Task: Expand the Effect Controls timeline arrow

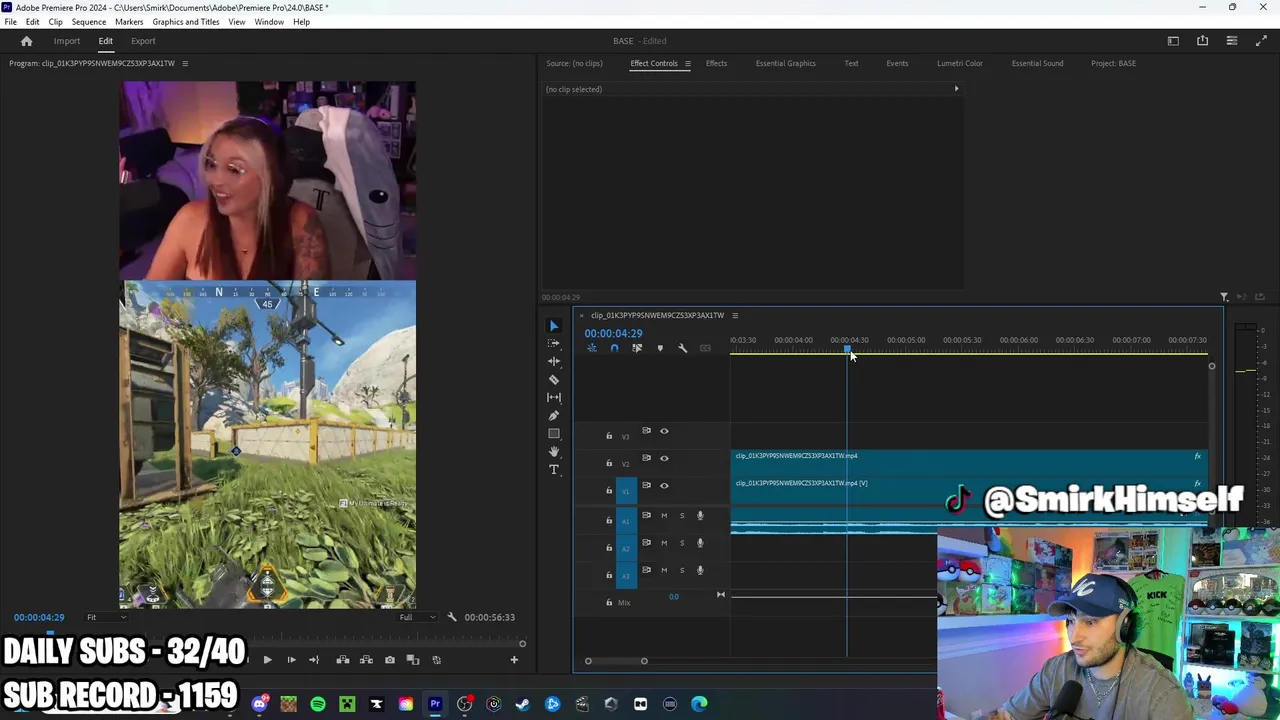Action: pyautogui.click(x=956, y=89)
